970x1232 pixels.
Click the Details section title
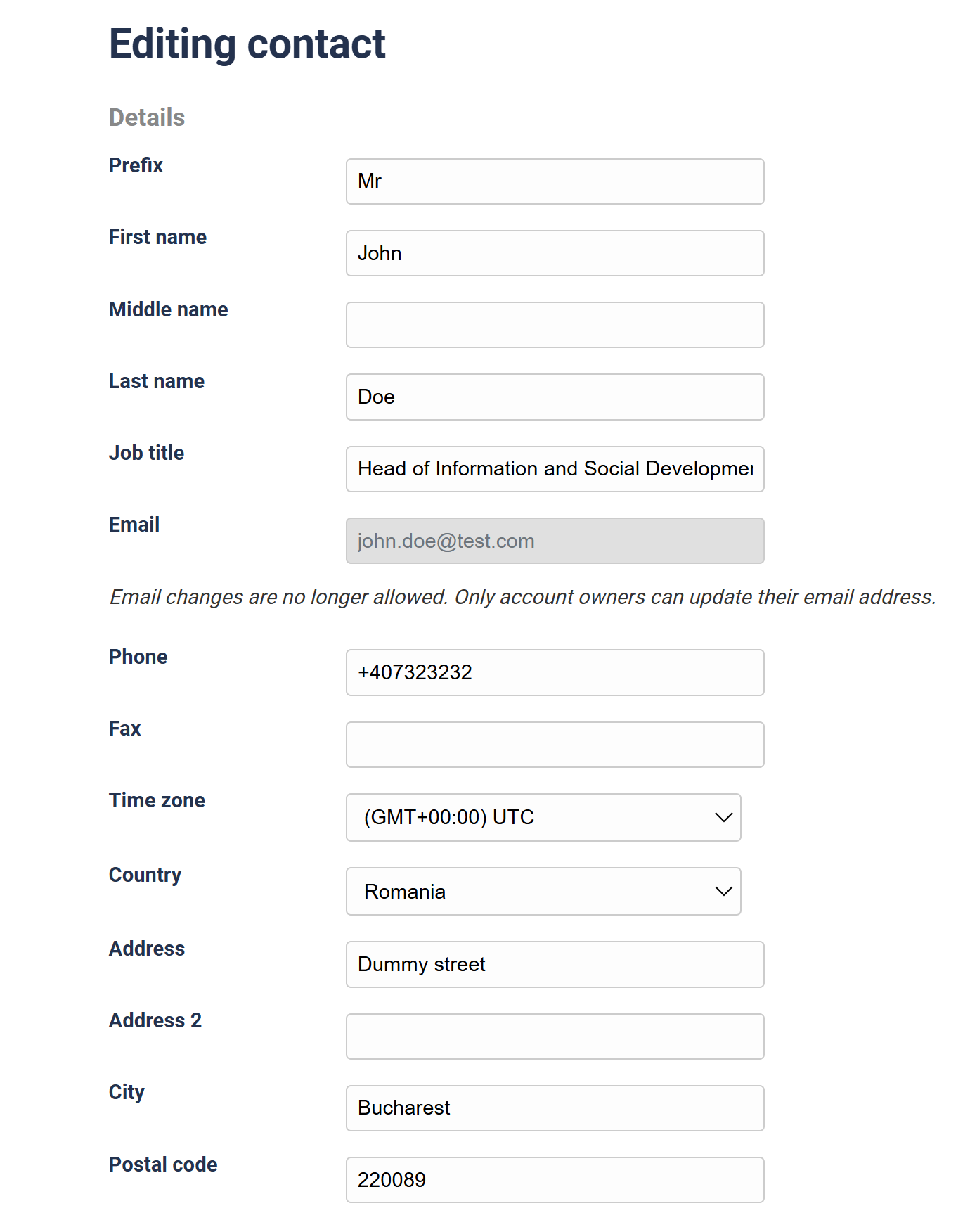(147, 117)
